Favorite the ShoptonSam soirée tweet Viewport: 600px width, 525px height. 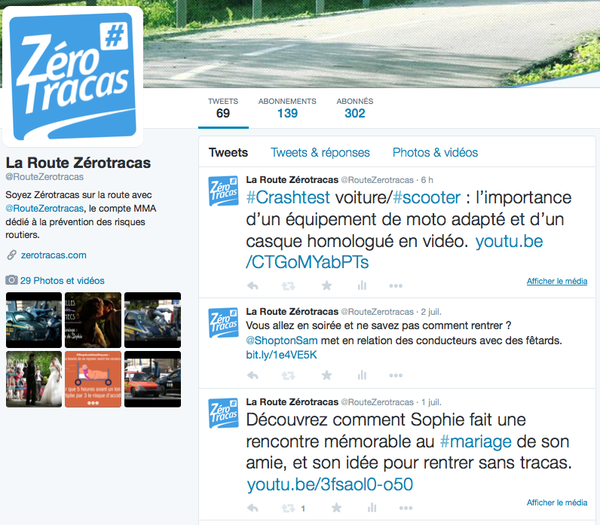pyautogui.click(x=326, y=375)
